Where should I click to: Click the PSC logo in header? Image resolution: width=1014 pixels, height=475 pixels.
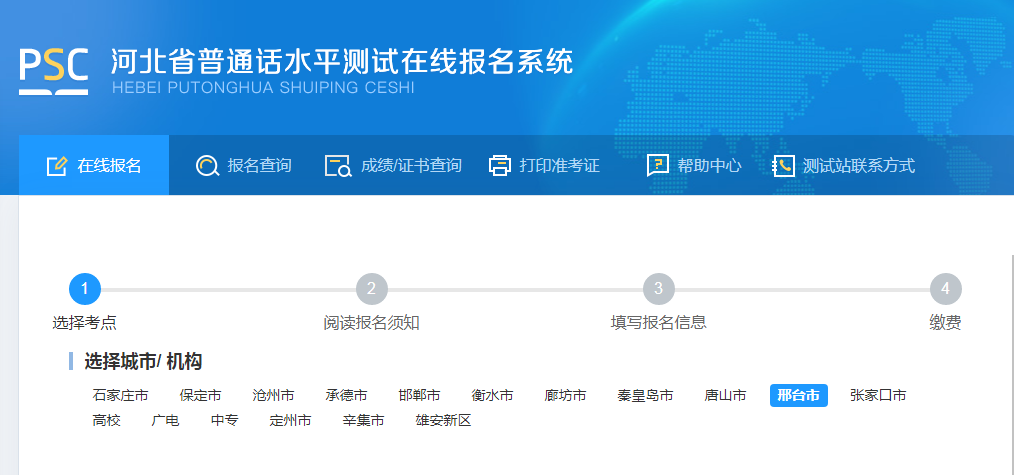(x=53, y=71)
